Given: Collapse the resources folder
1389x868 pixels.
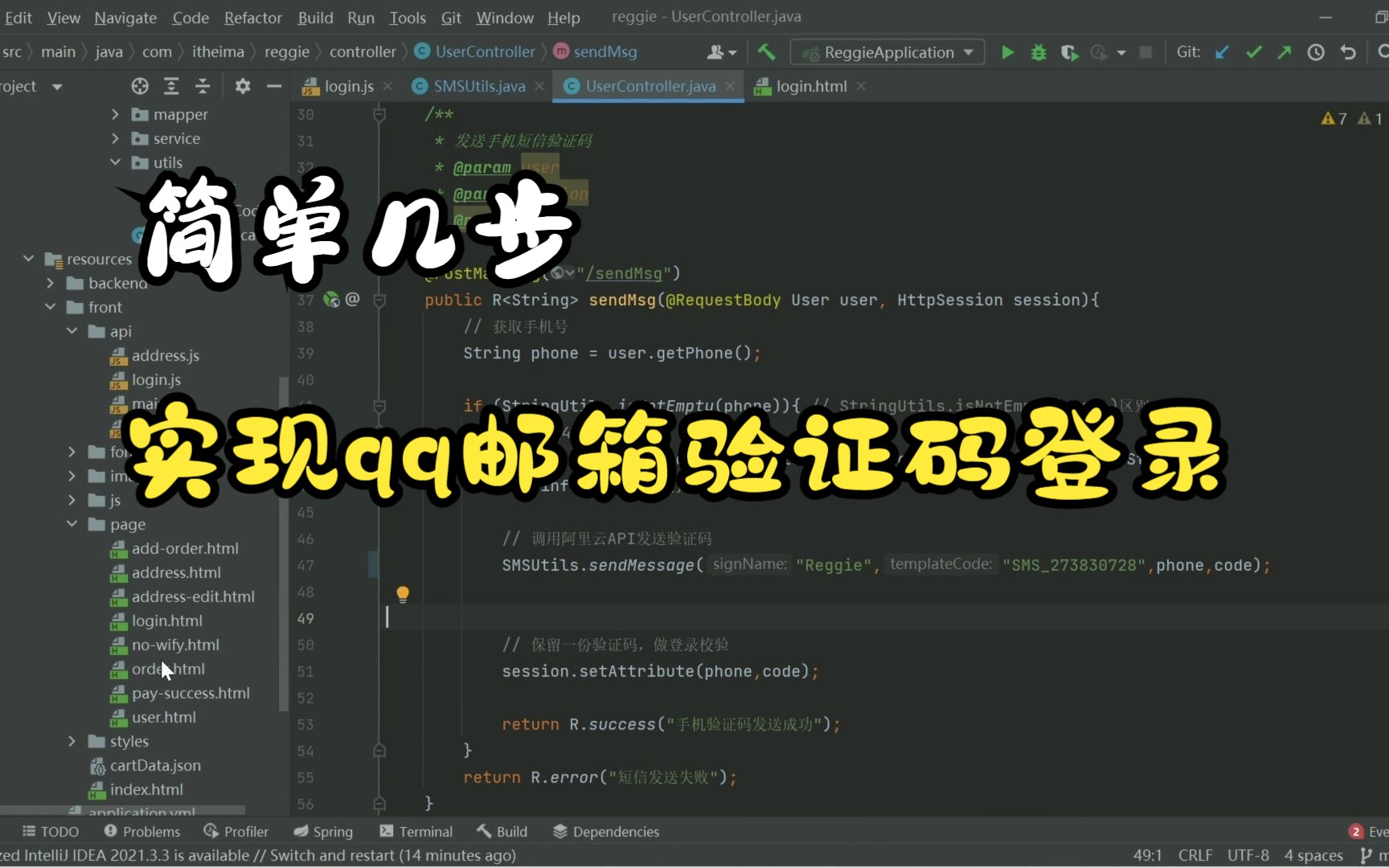Looking at the screenshot, I should (x=28, y=259).
